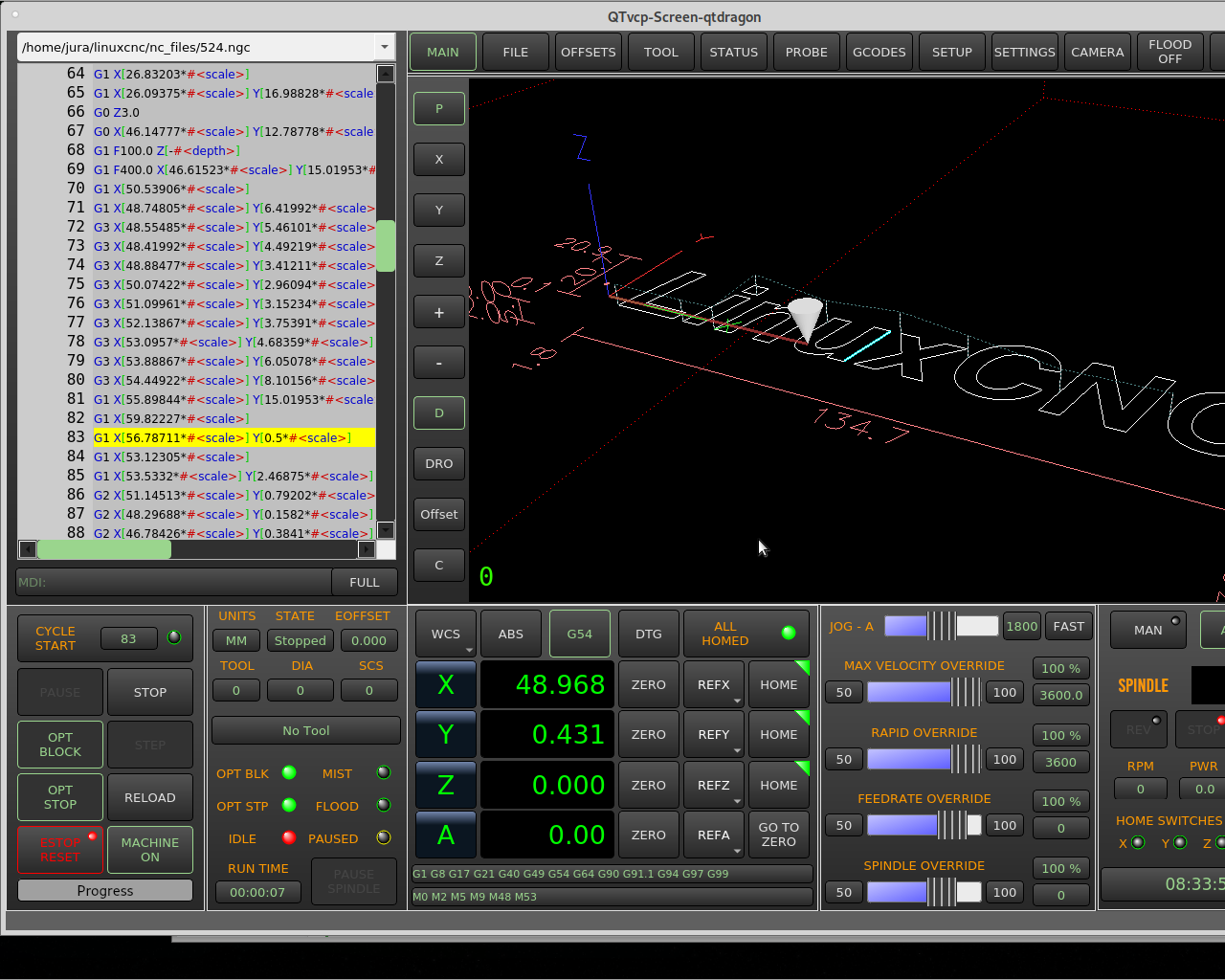1225x980 pixels.
Task: Click the gcode scroll down arrow
Action: (386, 530)
